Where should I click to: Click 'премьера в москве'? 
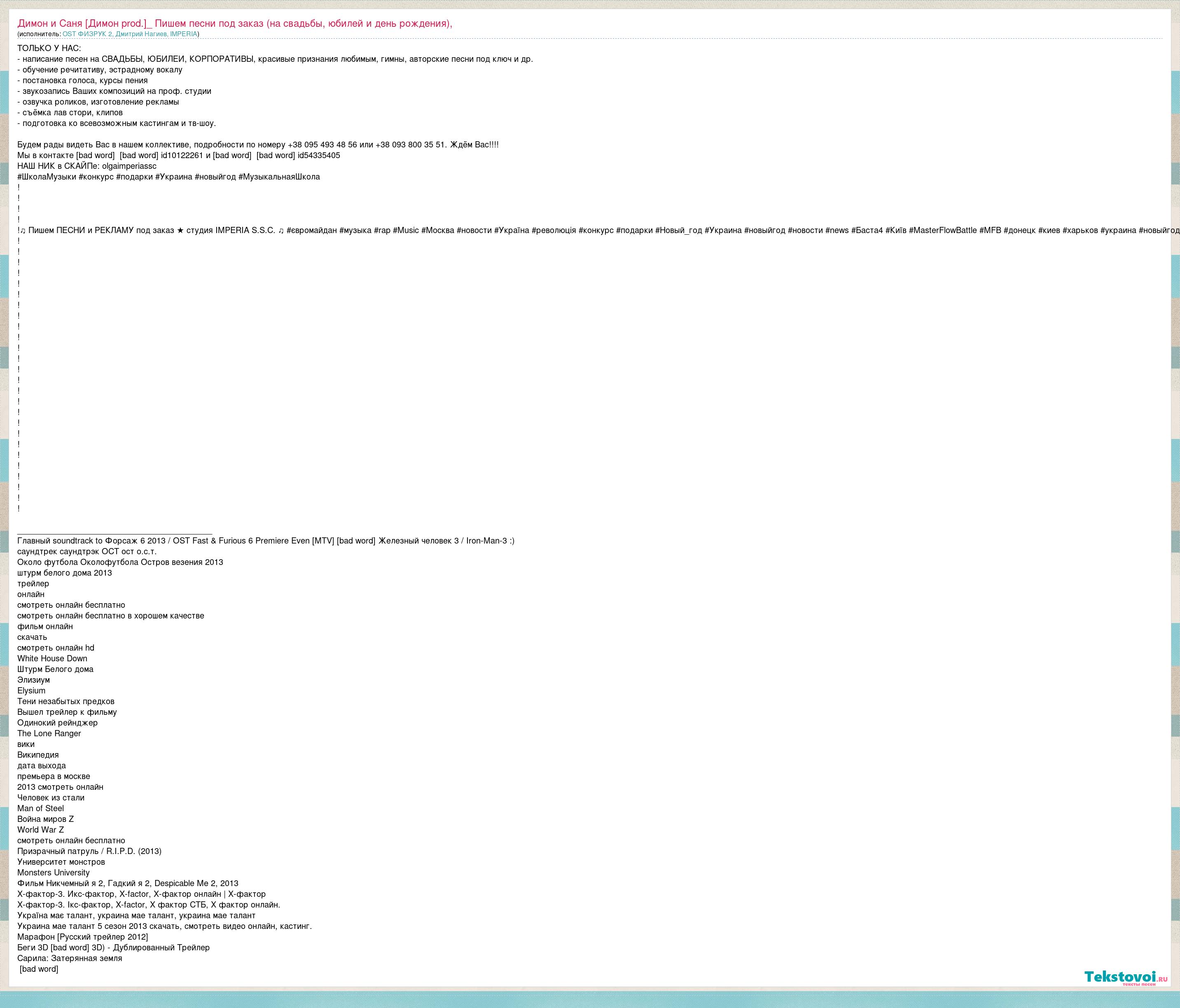(x=54, y=777)
